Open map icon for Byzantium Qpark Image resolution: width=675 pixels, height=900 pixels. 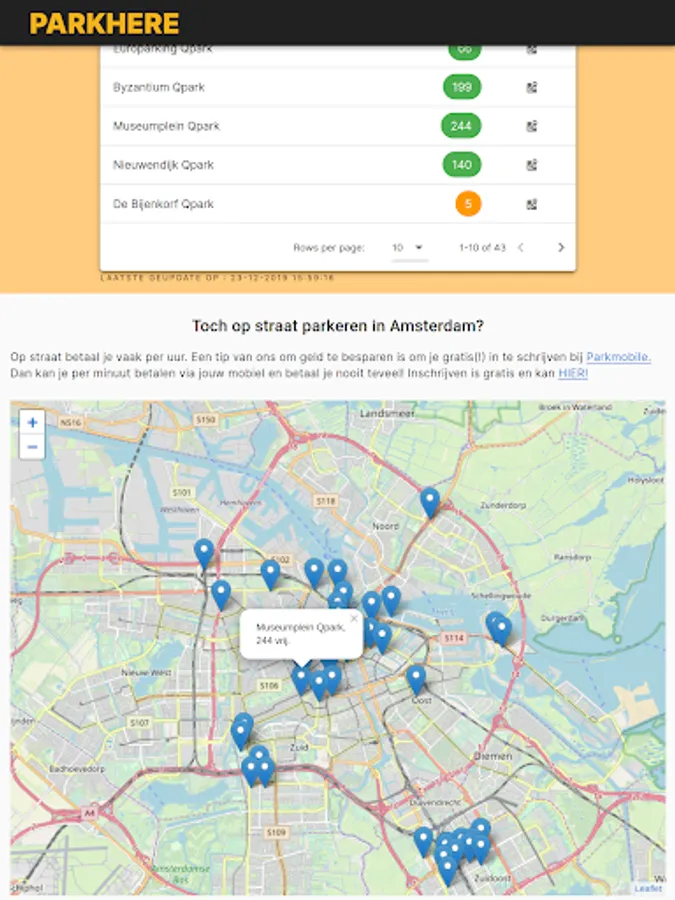point(532,87)
